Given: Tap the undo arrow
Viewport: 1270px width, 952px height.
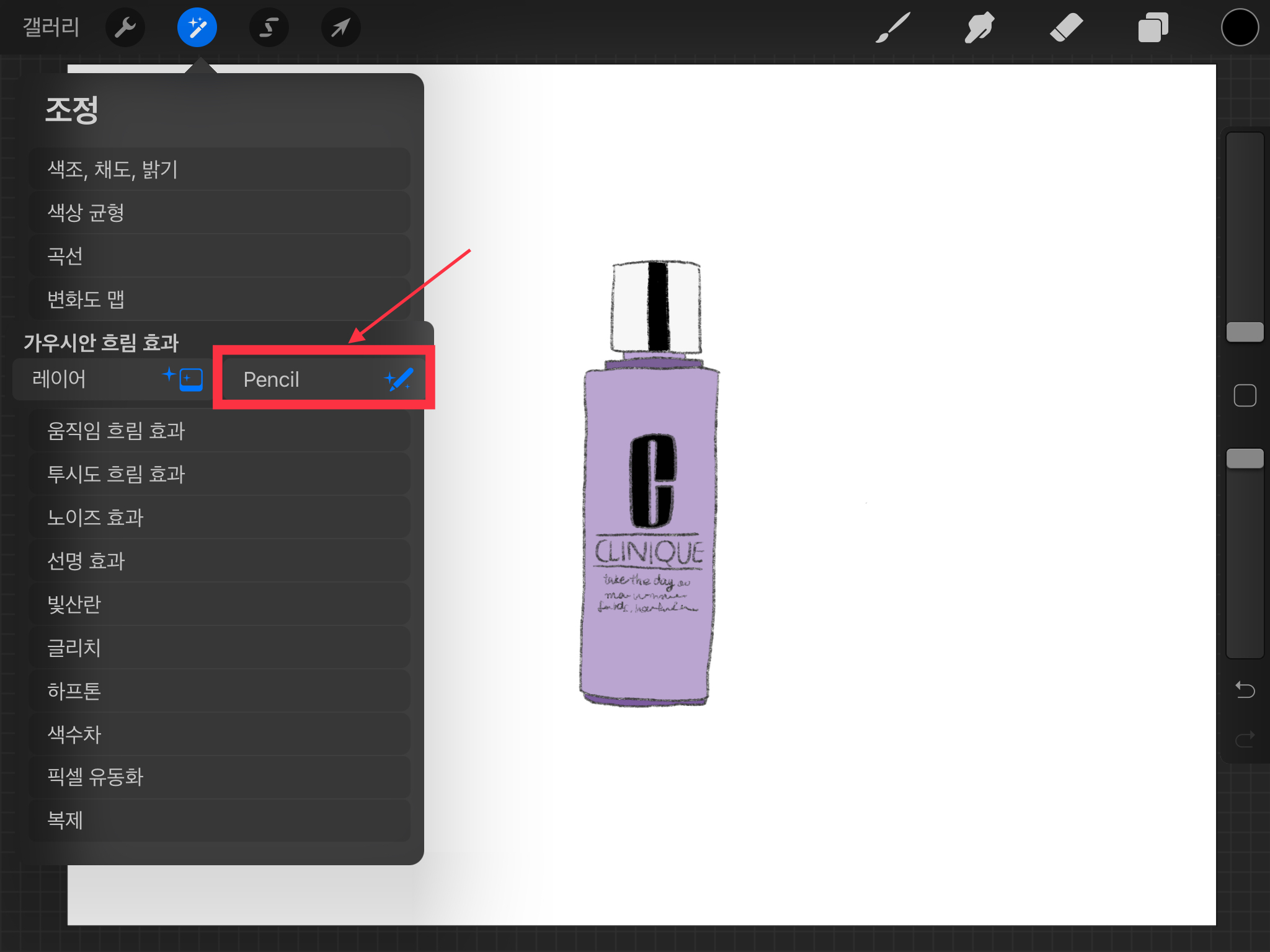Looking at the screenshot, I should pos(1245,689).
